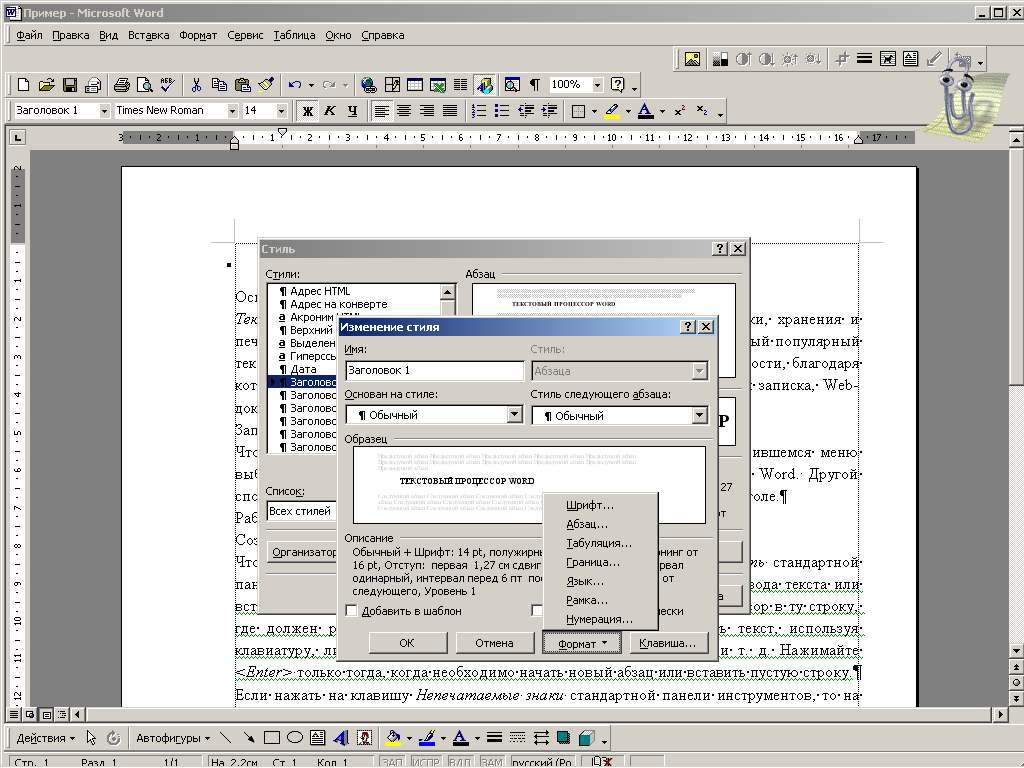The width and height of the screenshot is (1024, 768).
Task: Apply numbered list formatting
Action: (x=479, y=111)
